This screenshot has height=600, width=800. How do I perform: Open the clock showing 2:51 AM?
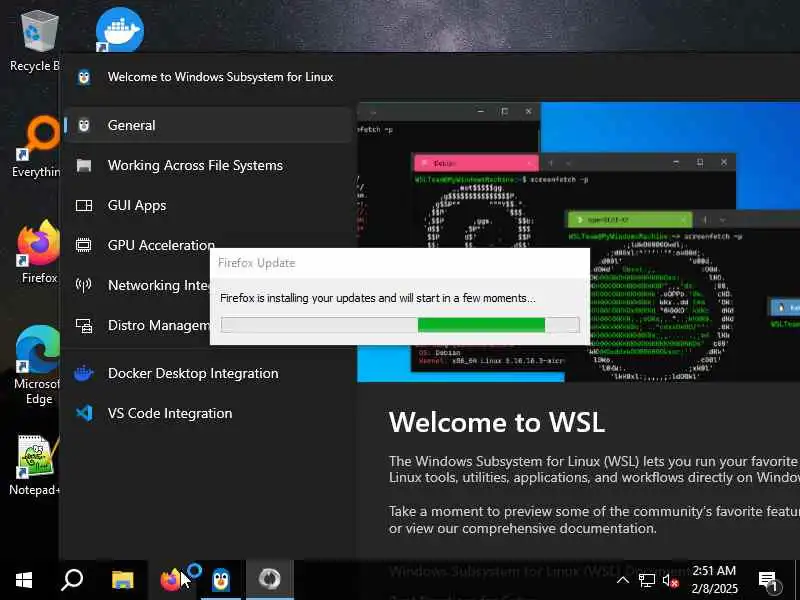714,580
